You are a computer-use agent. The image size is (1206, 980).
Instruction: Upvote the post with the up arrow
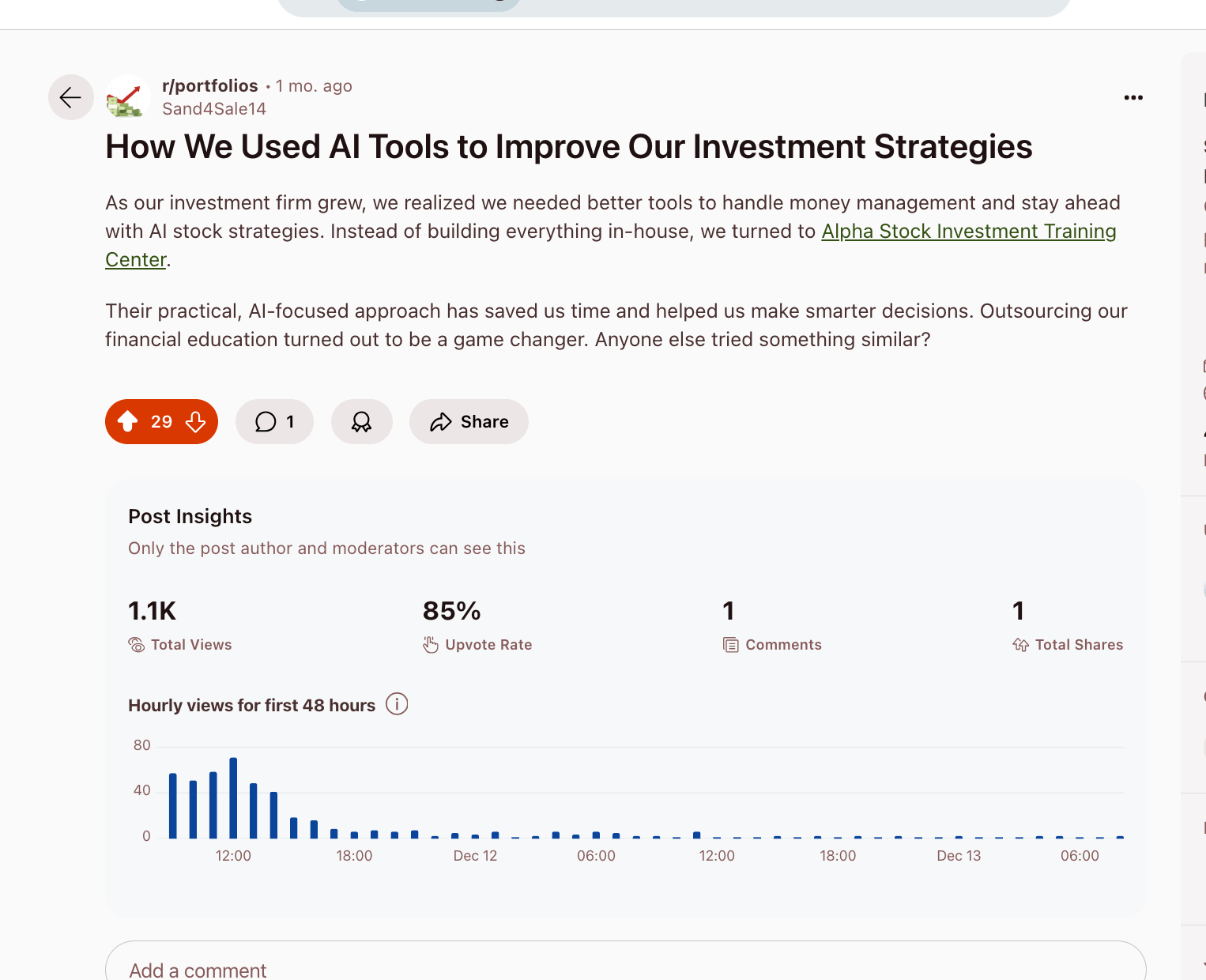pos(128,422)
